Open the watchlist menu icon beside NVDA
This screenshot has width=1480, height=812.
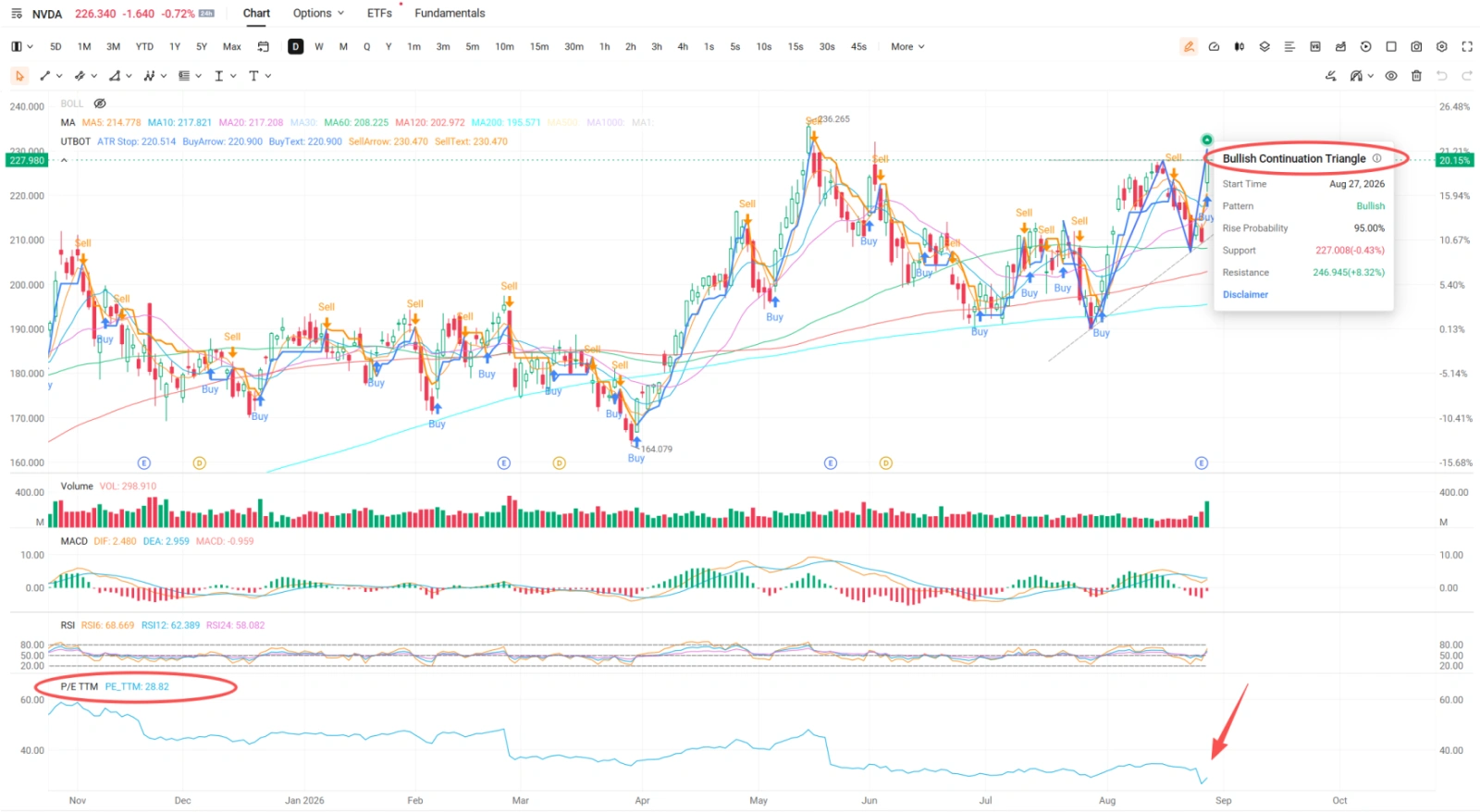[17, 14]
